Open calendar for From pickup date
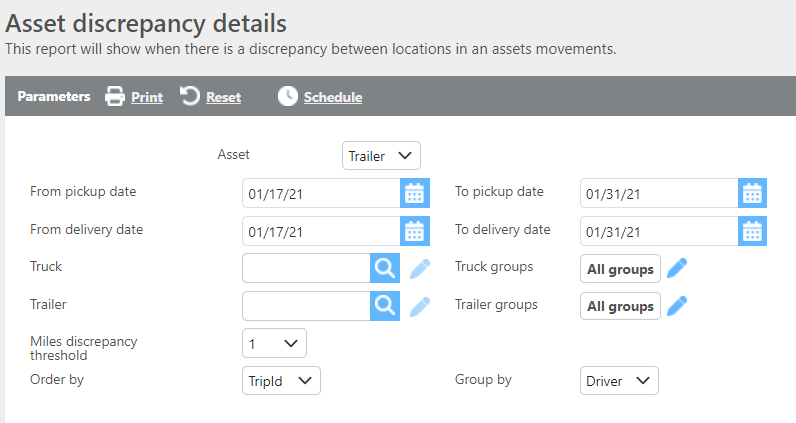Viewport: 796px width, 423px height. coord(414,193)
